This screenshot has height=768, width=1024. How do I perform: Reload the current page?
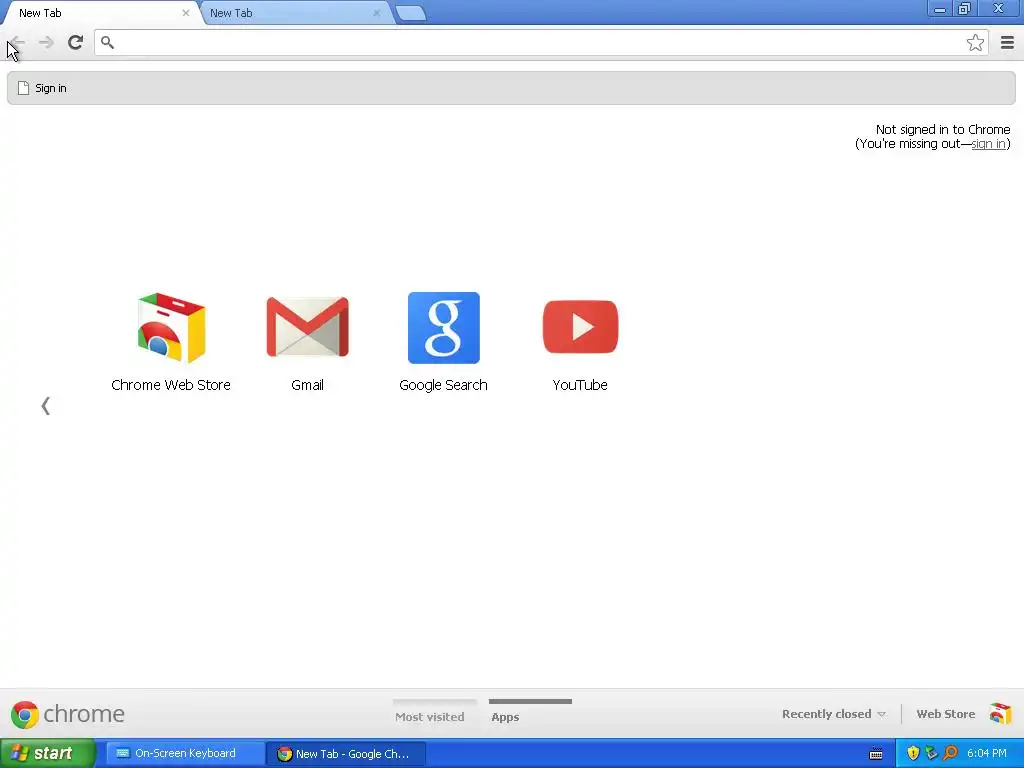coord(75,42)
